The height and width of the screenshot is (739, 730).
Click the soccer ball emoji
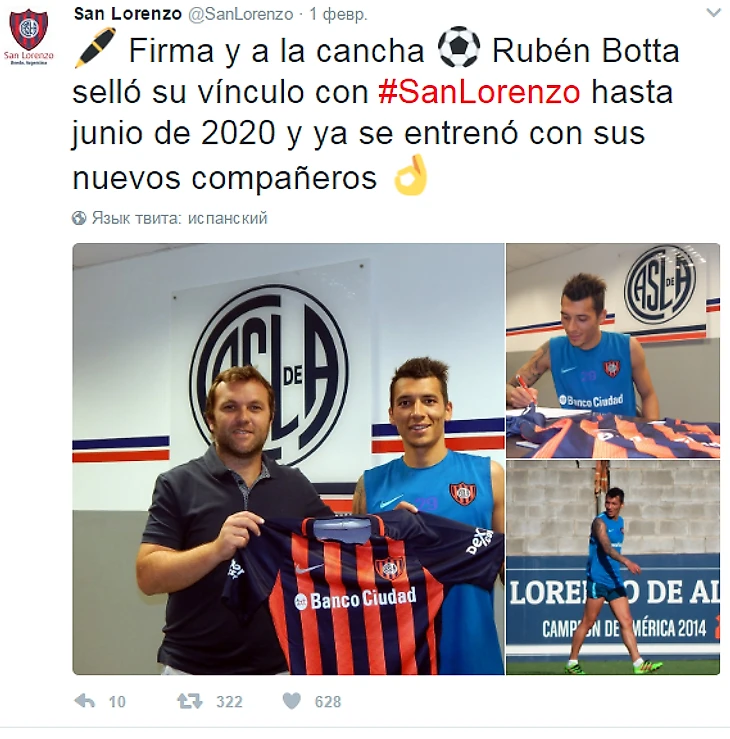[x=459, y=47]
